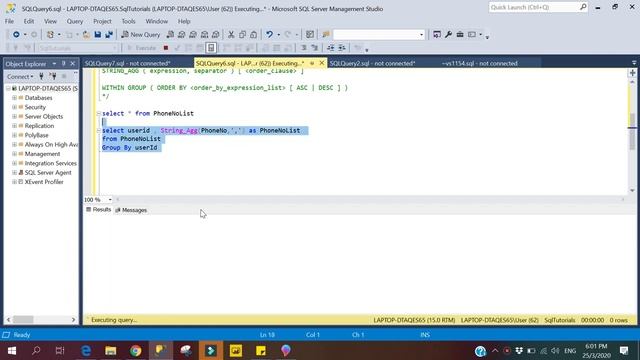Click the Undo icon

(269, 35)
